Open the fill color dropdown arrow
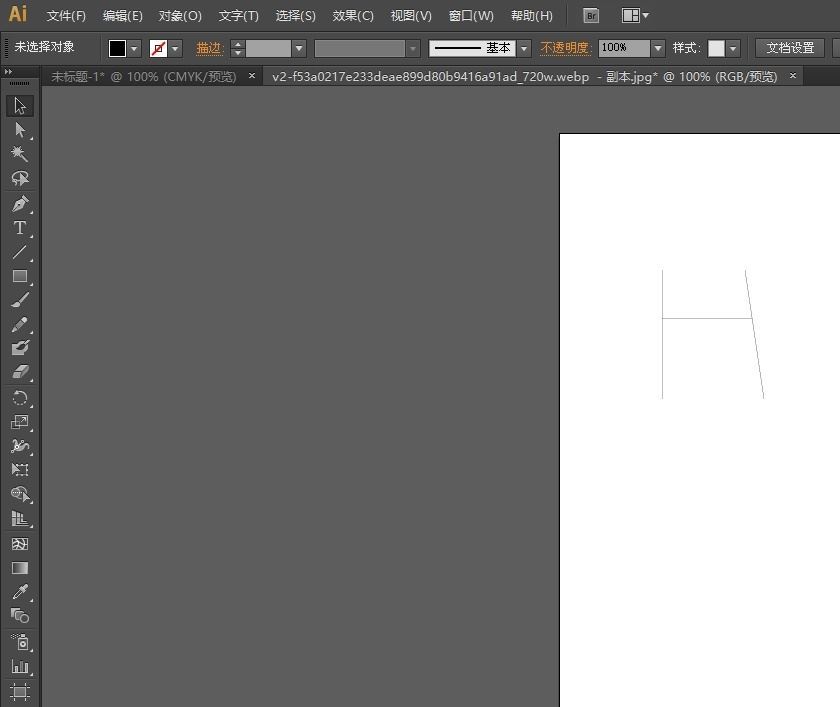 point(135,48)
